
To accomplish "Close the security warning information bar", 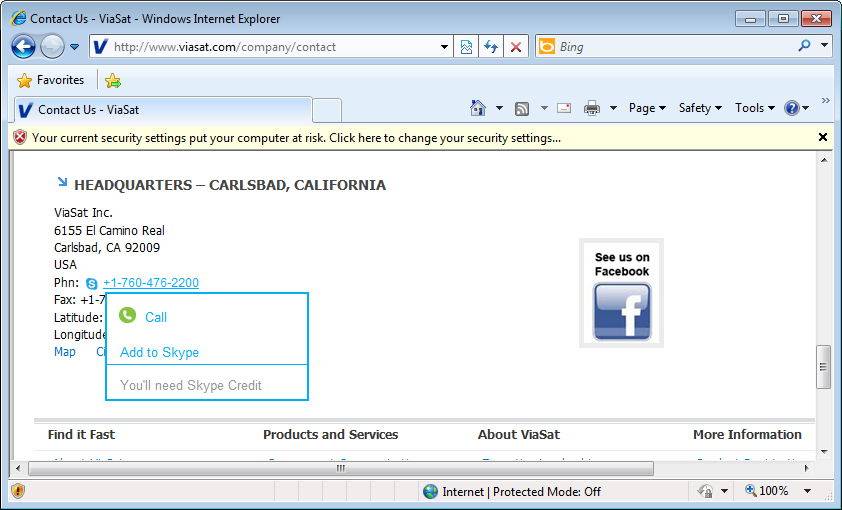I will 823,137.
